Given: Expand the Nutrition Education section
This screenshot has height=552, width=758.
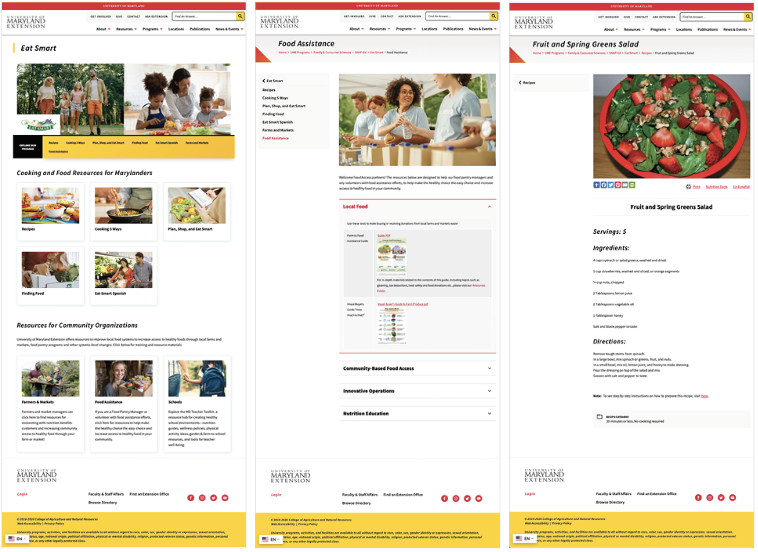Looking at the screenshot, I should click(418, 414).
